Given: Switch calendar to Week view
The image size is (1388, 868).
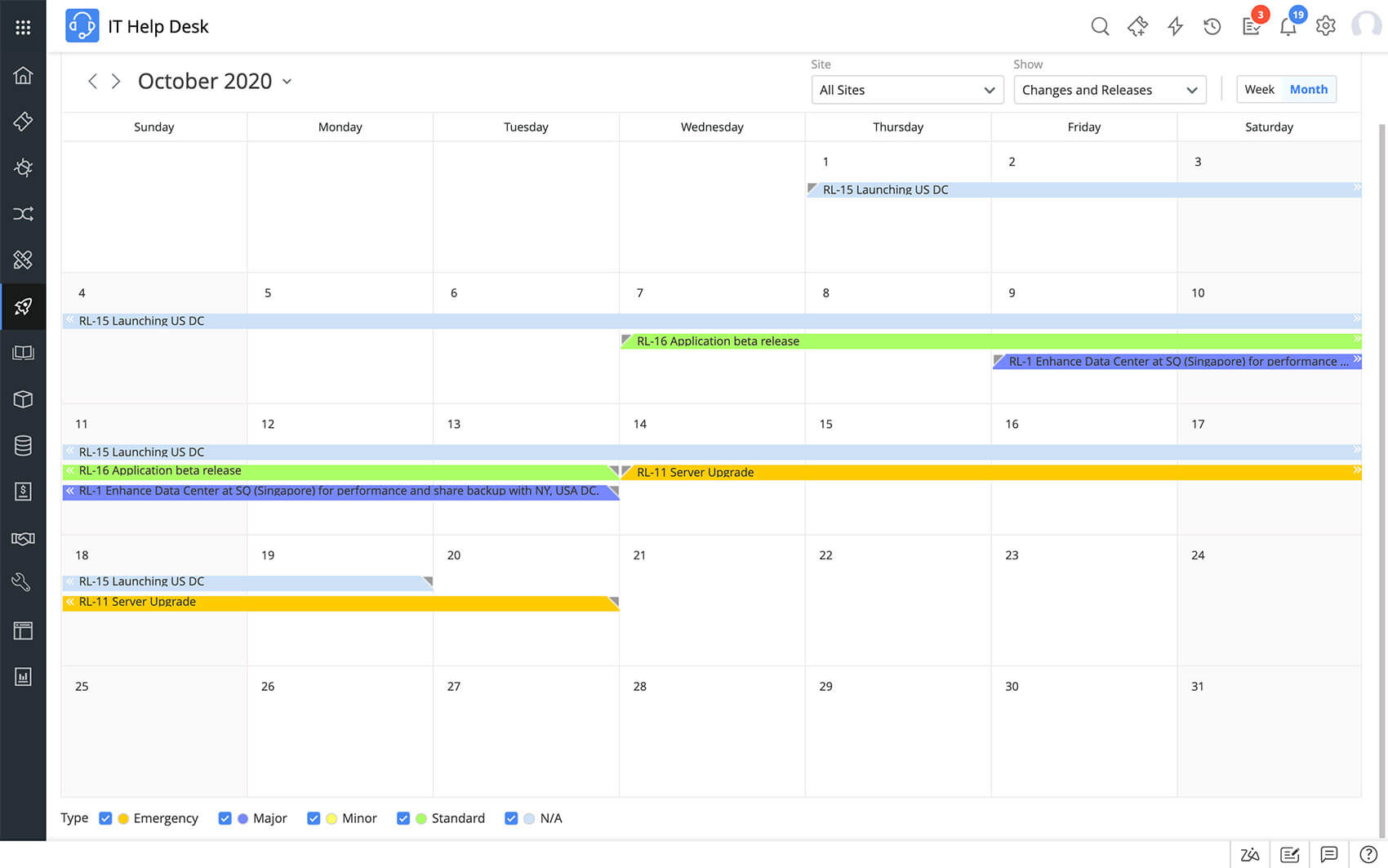Looking at the screenshot, I should [1259, 89].
